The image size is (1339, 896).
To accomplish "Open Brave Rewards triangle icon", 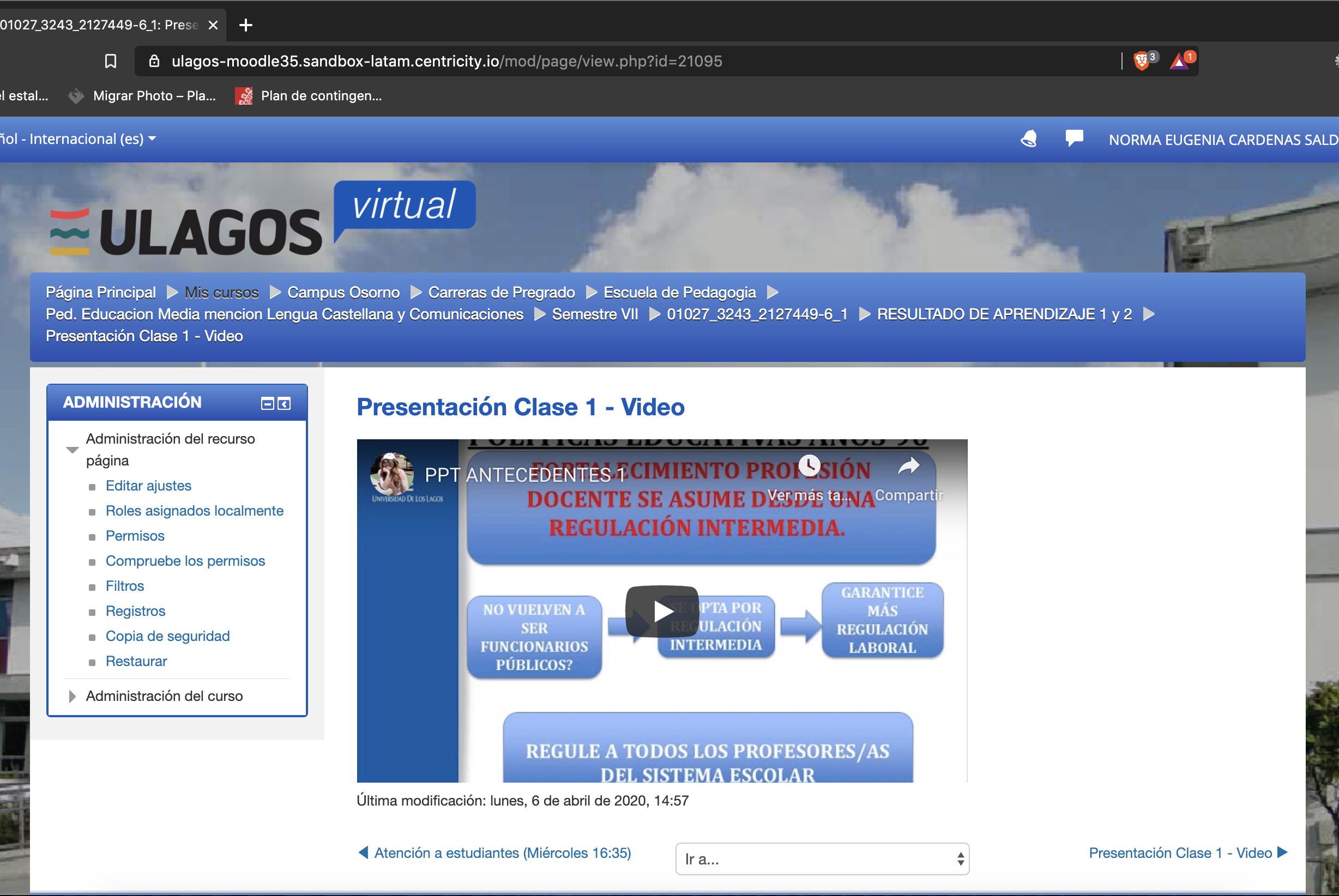I will click(x=1180, y=60).
